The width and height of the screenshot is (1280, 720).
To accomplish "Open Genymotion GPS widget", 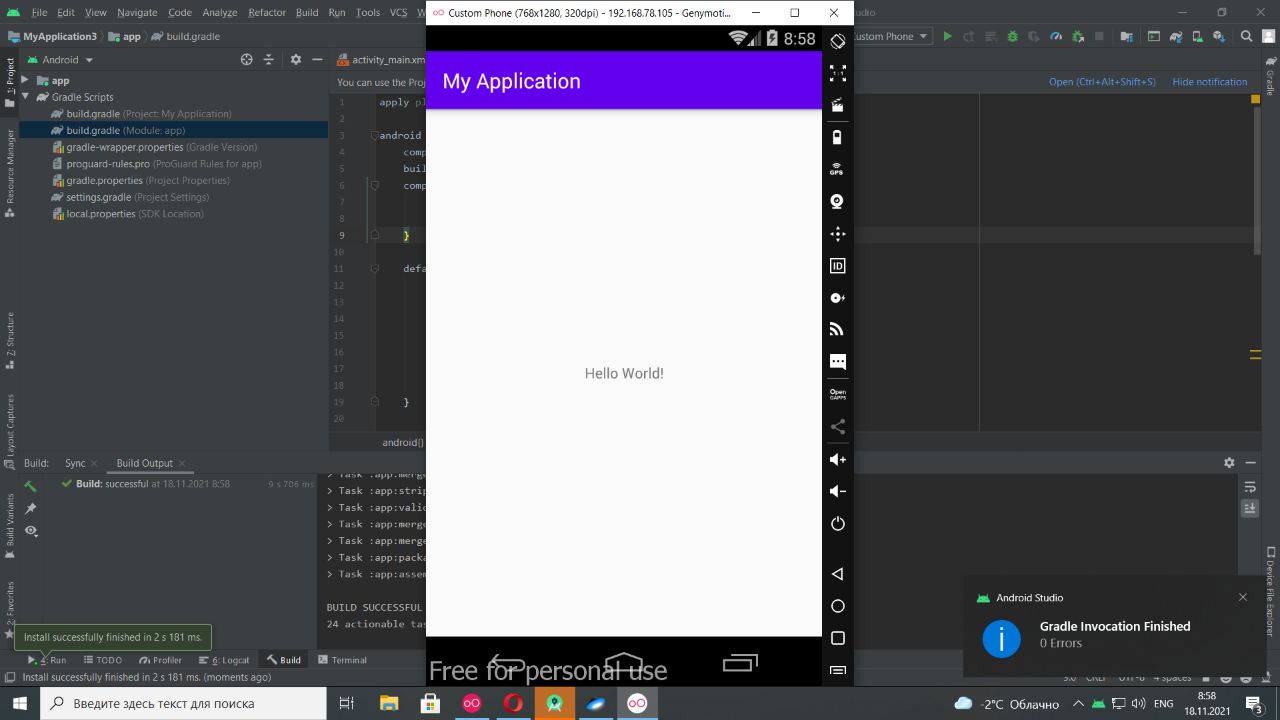I will coord(838,170).
